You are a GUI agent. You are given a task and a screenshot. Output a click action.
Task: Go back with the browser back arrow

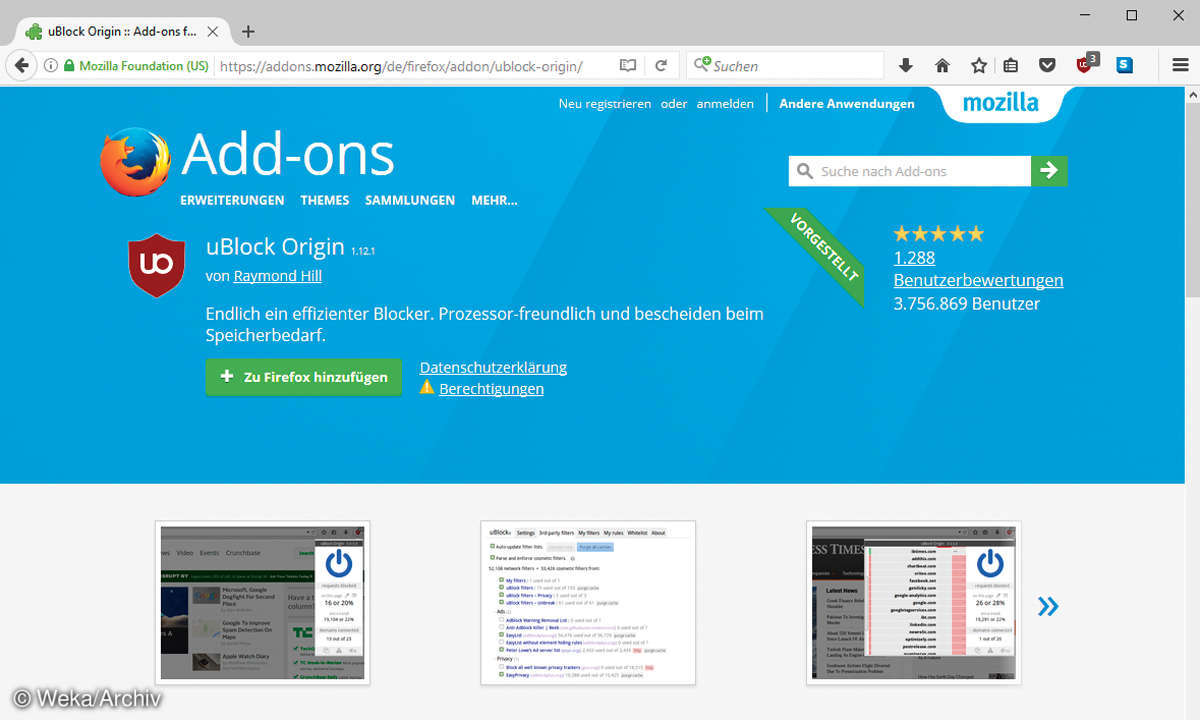[x=21, y=66]
